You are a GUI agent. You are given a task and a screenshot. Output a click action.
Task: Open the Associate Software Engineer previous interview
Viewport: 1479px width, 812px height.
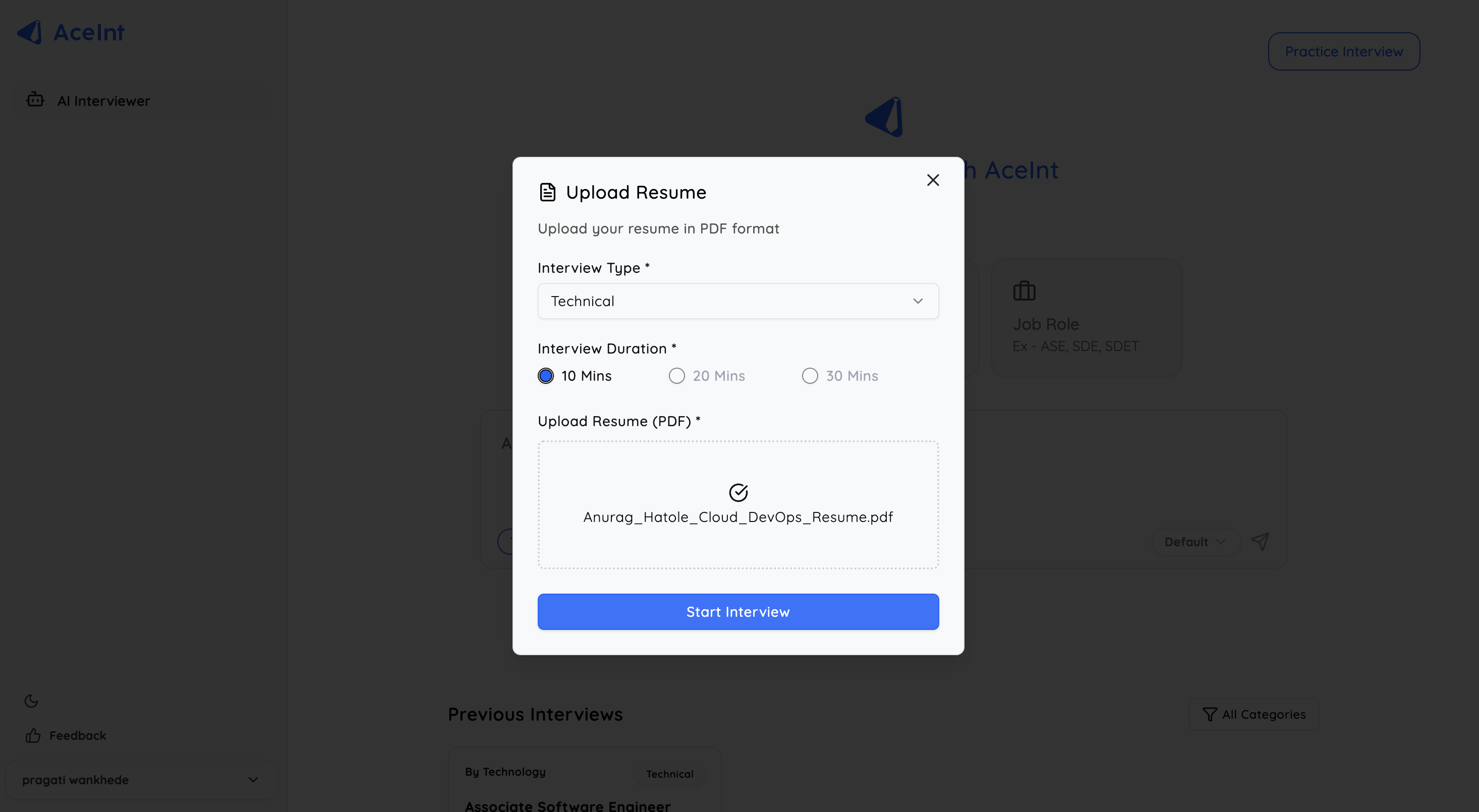click(x=585, y=780)
